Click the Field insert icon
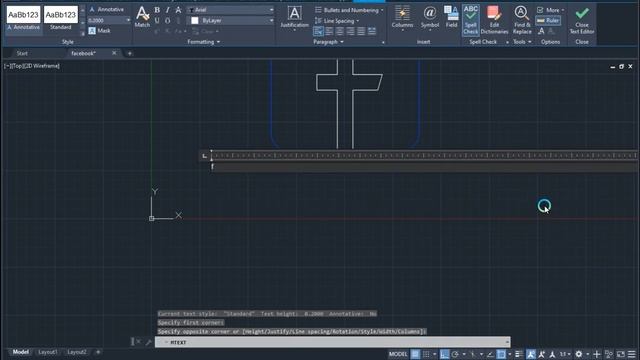This screenshot has height=360, width=640. point(451,17)
